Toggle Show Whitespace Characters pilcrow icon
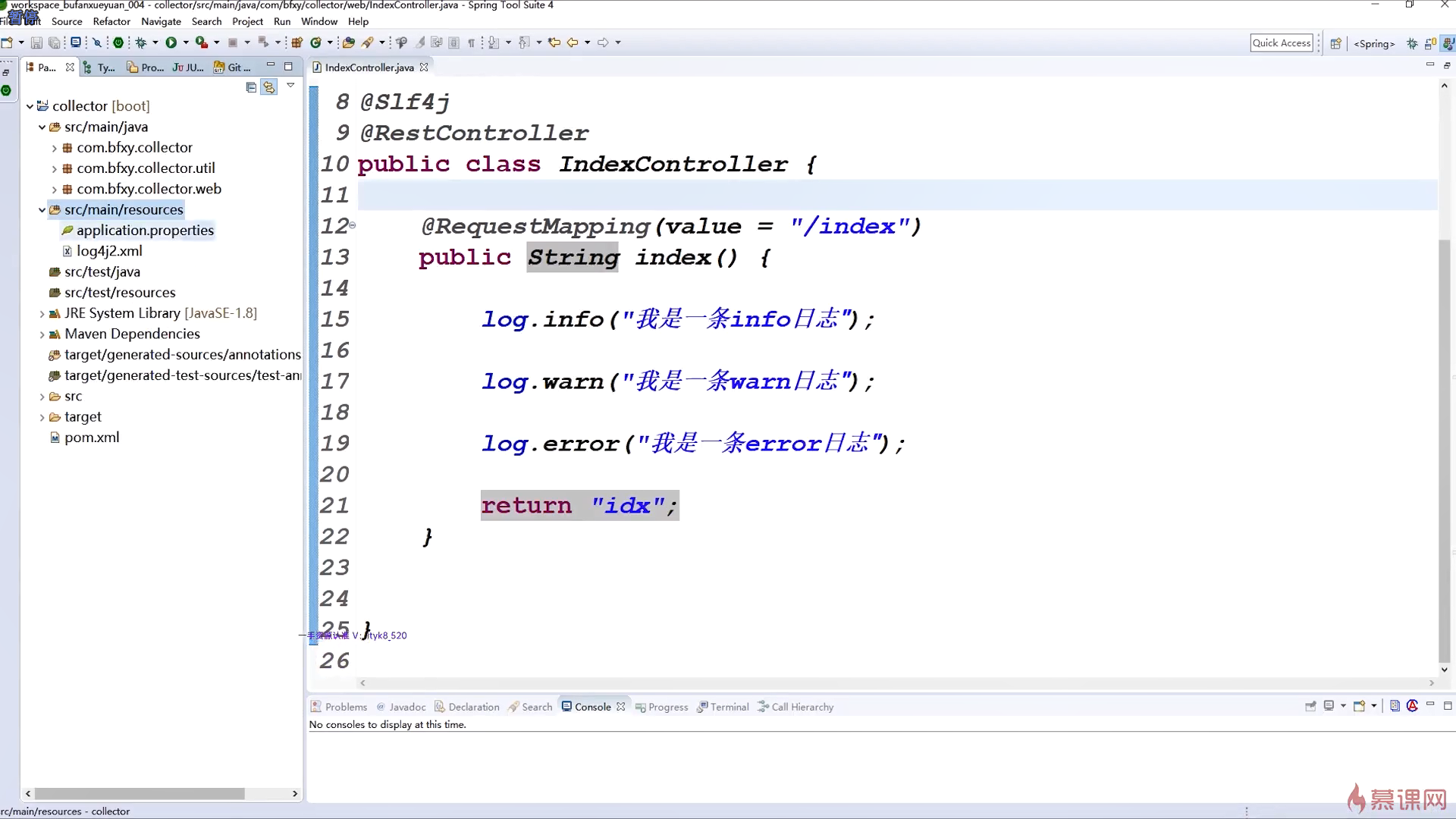The height and width of the screenshot is (819, 1456). click(x=471, y=42)
